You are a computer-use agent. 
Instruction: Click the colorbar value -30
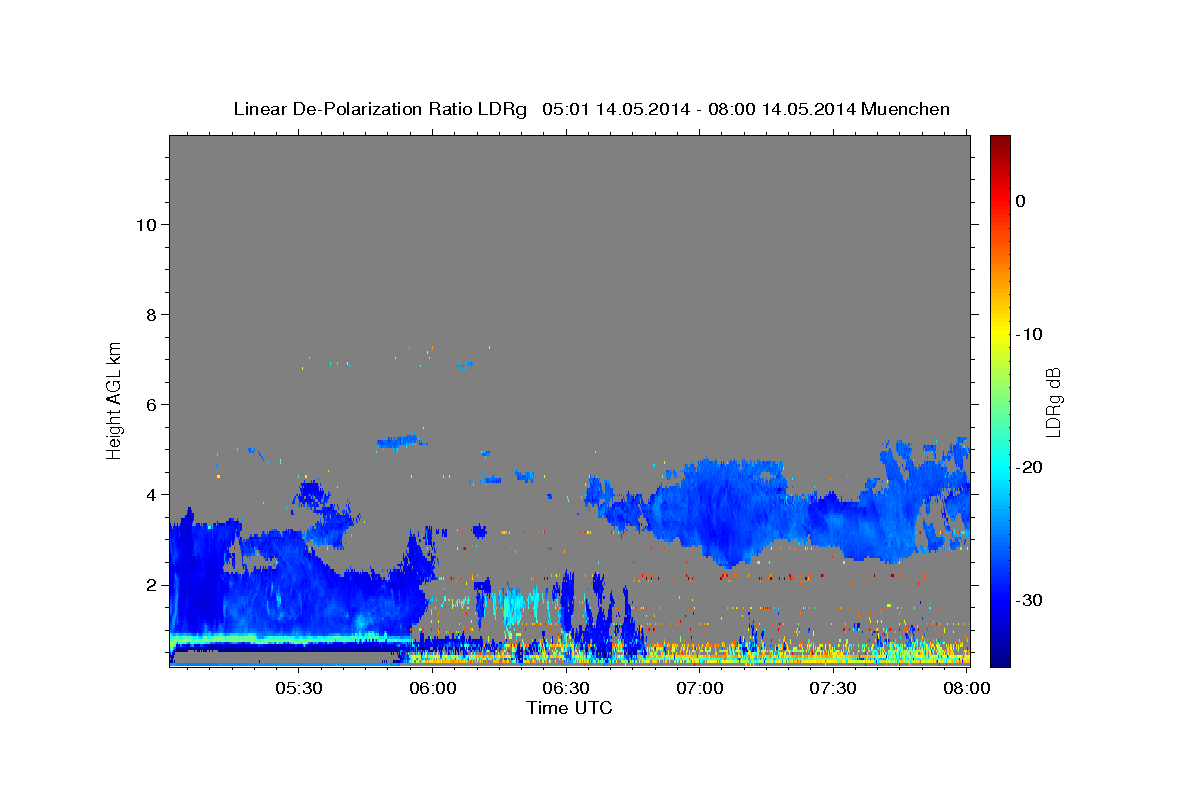(1030, 600)
